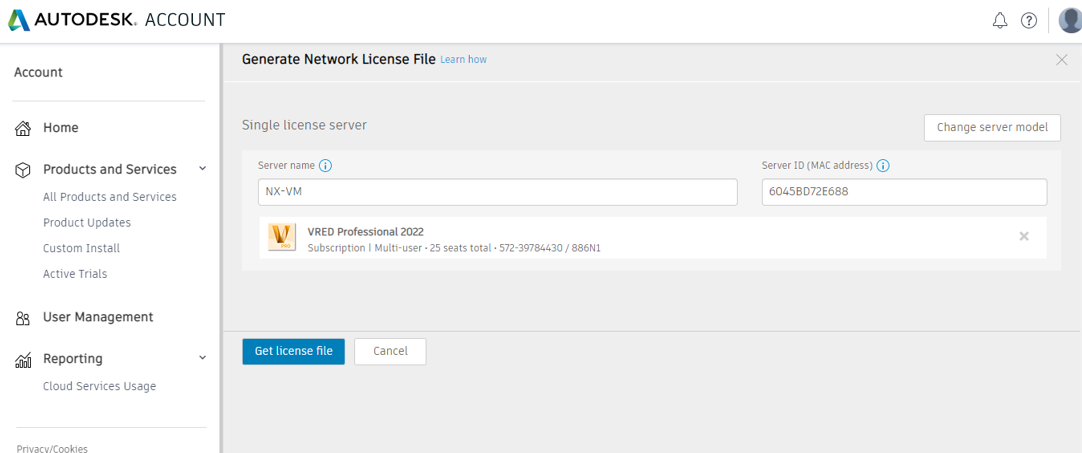Image resolution: width=1082 pixels, height=453 pixels.
Task: Click the Get license file button
Action: pos(293,351)
